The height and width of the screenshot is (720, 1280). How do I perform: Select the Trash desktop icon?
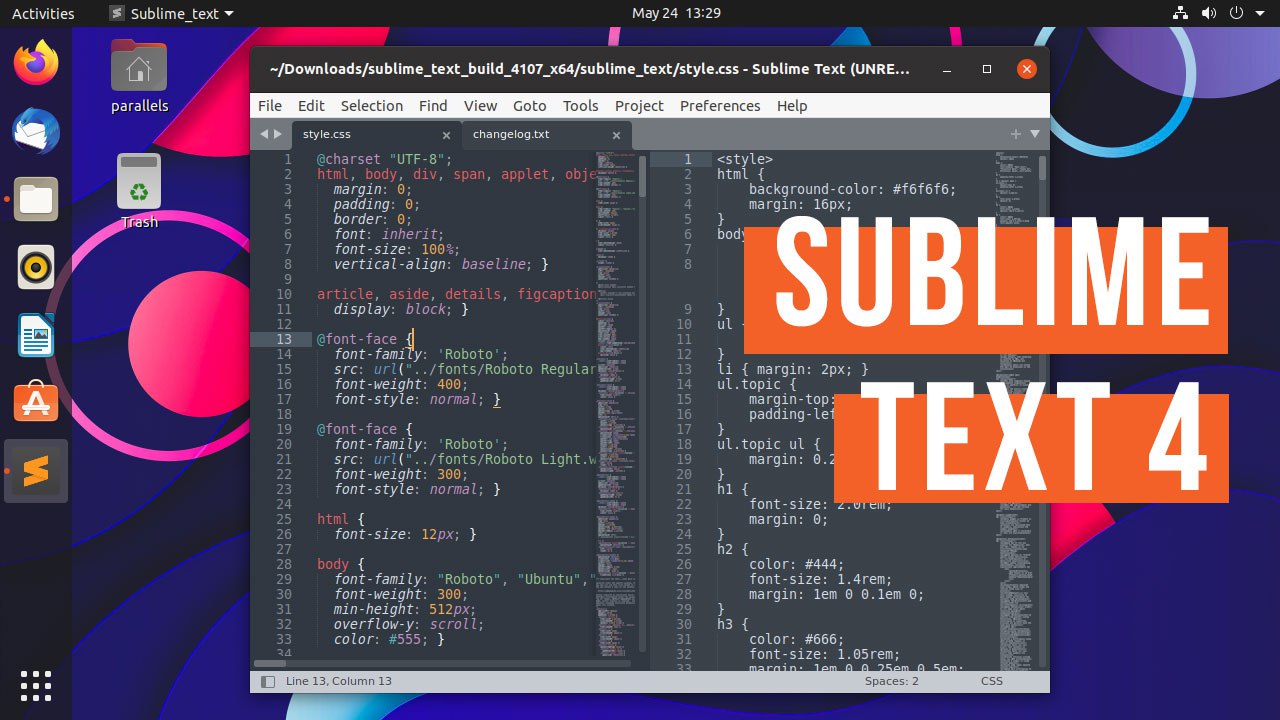[139, 191]
